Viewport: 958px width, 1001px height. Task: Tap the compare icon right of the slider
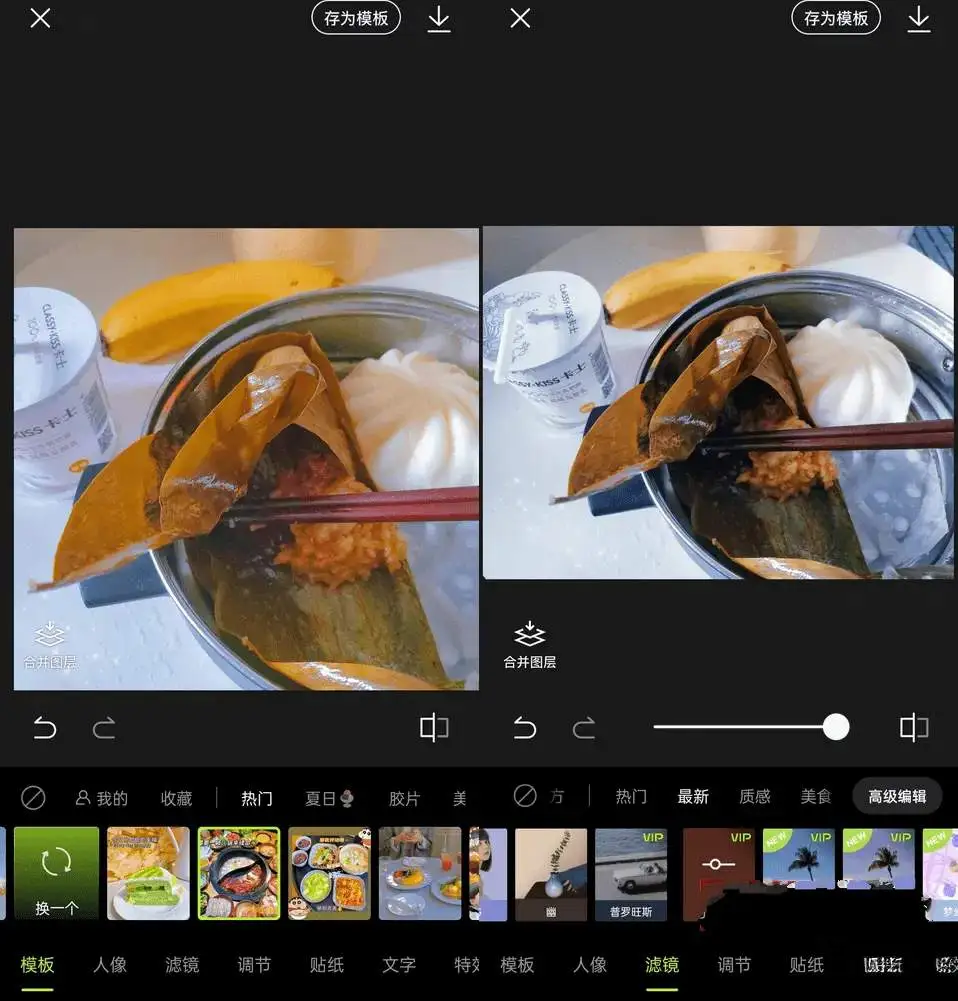(913, 728)
